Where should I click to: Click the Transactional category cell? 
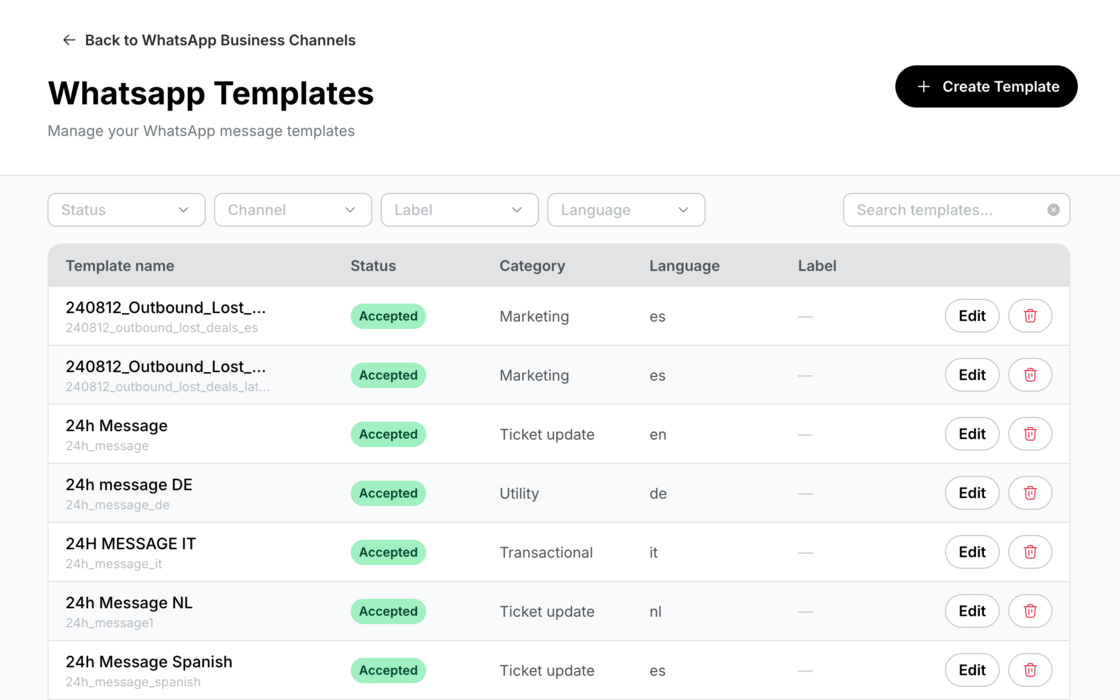click(x=546, y=552)
